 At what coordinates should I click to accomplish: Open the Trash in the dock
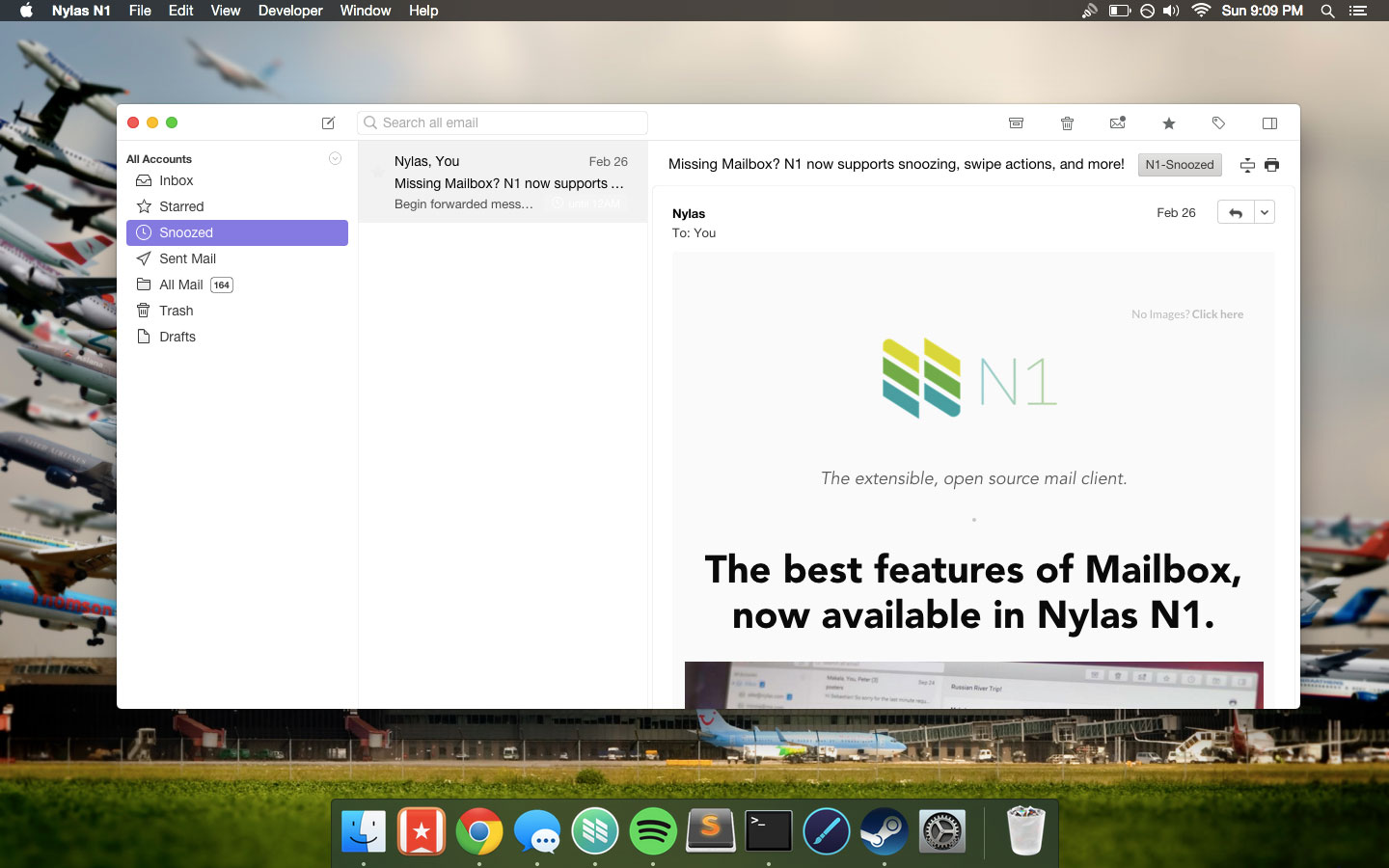(x=1025, y=831)
